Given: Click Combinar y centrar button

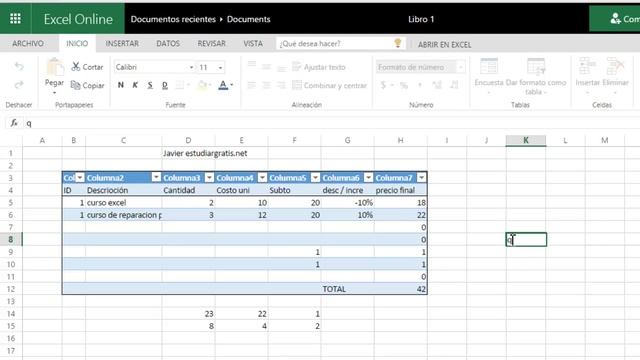Looking at the screenshot, I should pos(330,85).
